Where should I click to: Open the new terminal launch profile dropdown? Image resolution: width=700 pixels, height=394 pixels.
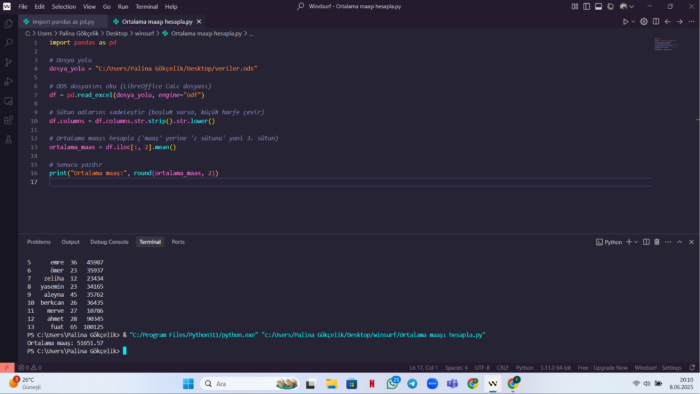click(636, 242)
